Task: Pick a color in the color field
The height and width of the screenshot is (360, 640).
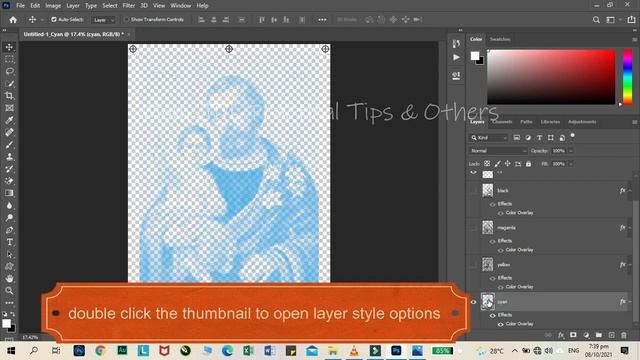Action: 551,77
